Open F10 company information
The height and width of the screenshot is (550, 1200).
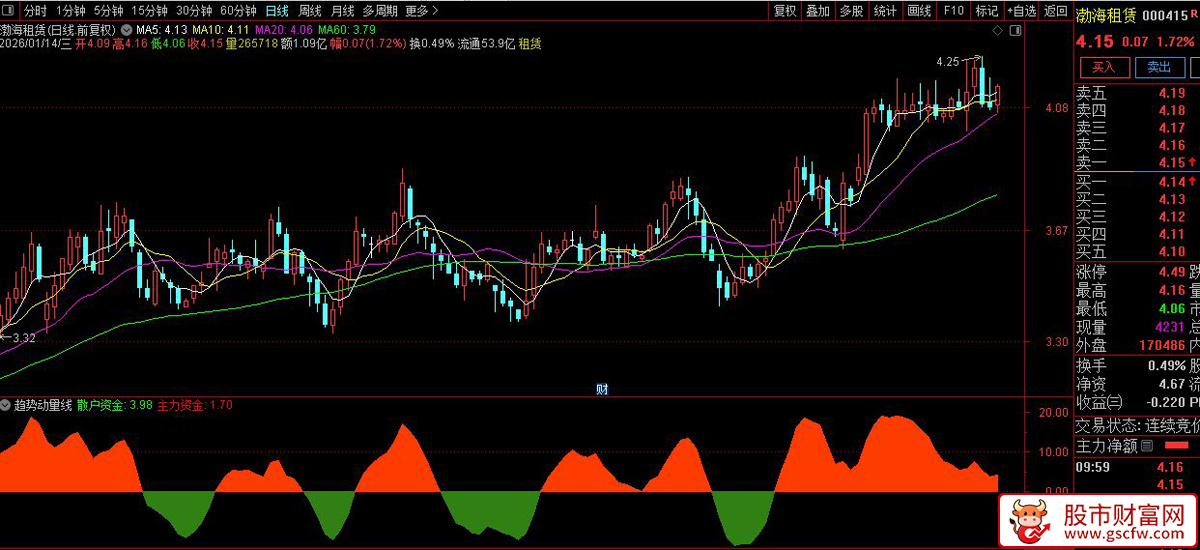[x=953, y=11]
